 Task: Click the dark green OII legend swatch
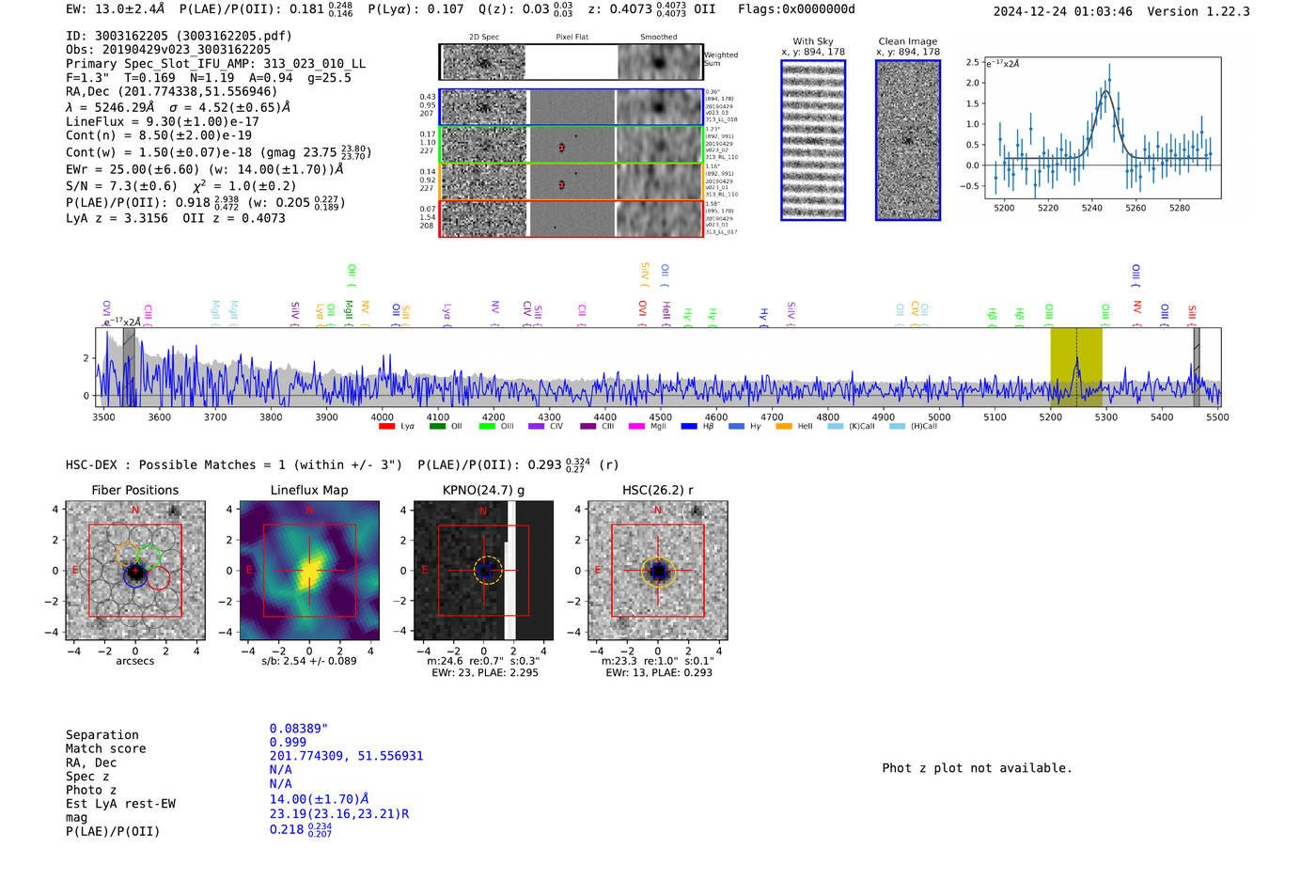coord(437,427)
